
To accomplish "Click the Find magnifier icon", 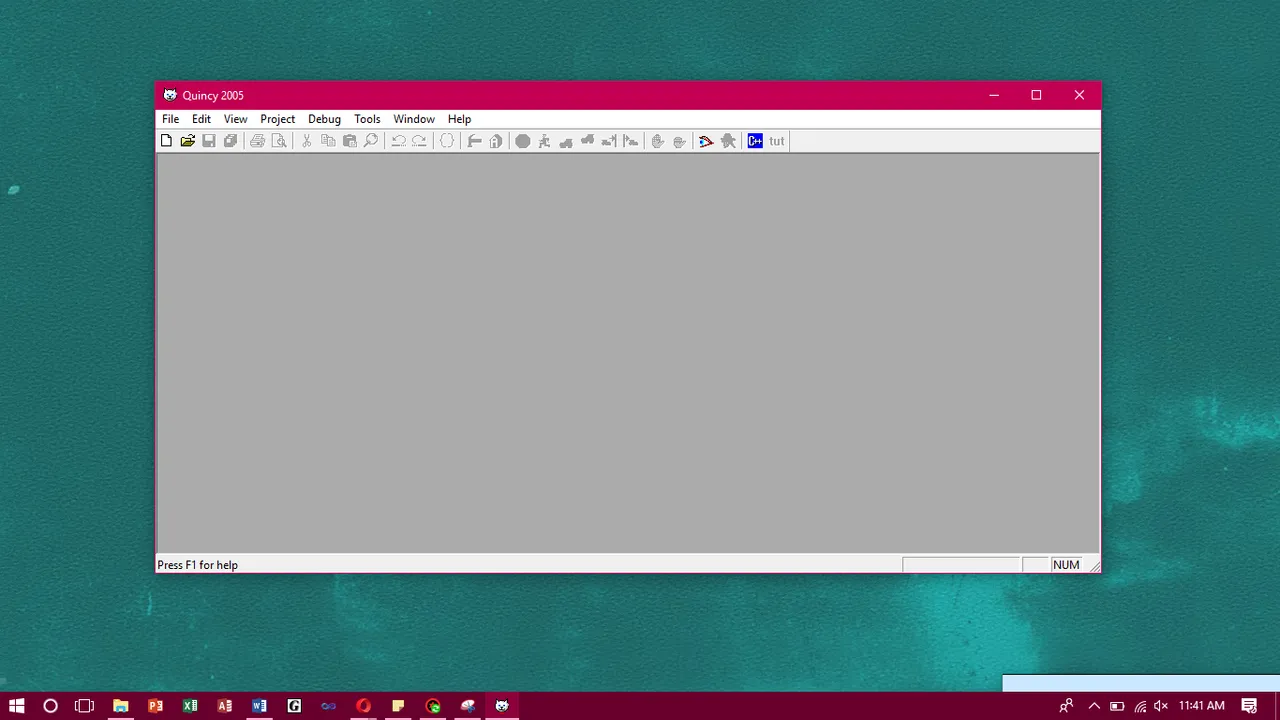I will pyautogui.click(x=371, y=141).
